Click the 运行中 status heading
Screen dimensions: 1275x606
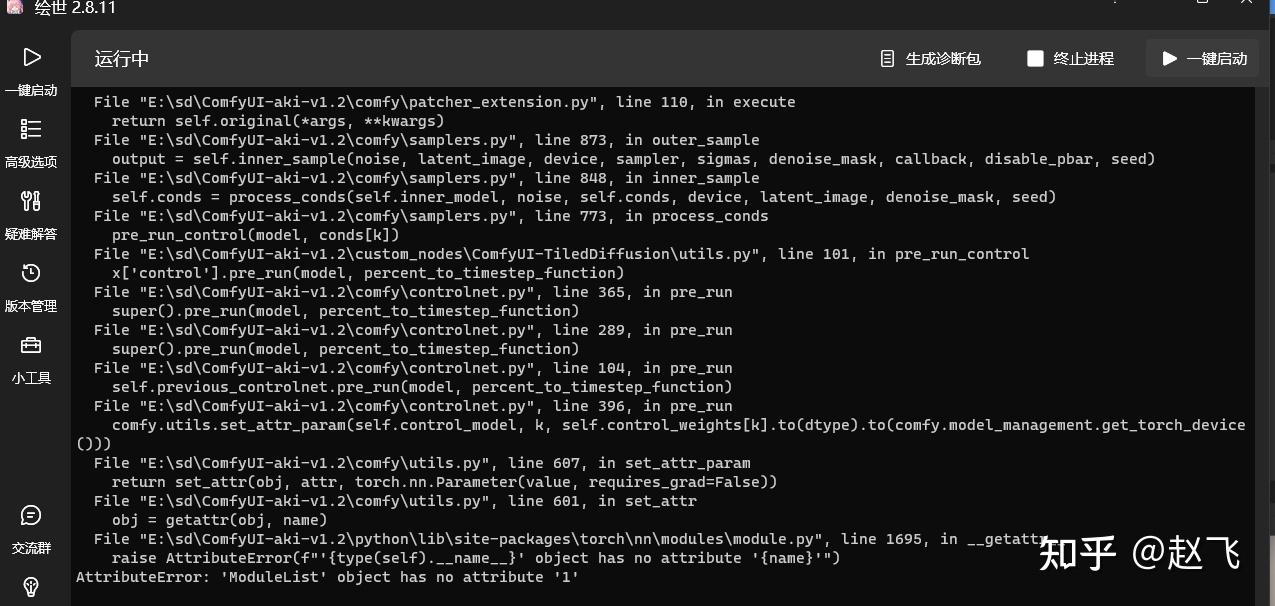[122, 59]
